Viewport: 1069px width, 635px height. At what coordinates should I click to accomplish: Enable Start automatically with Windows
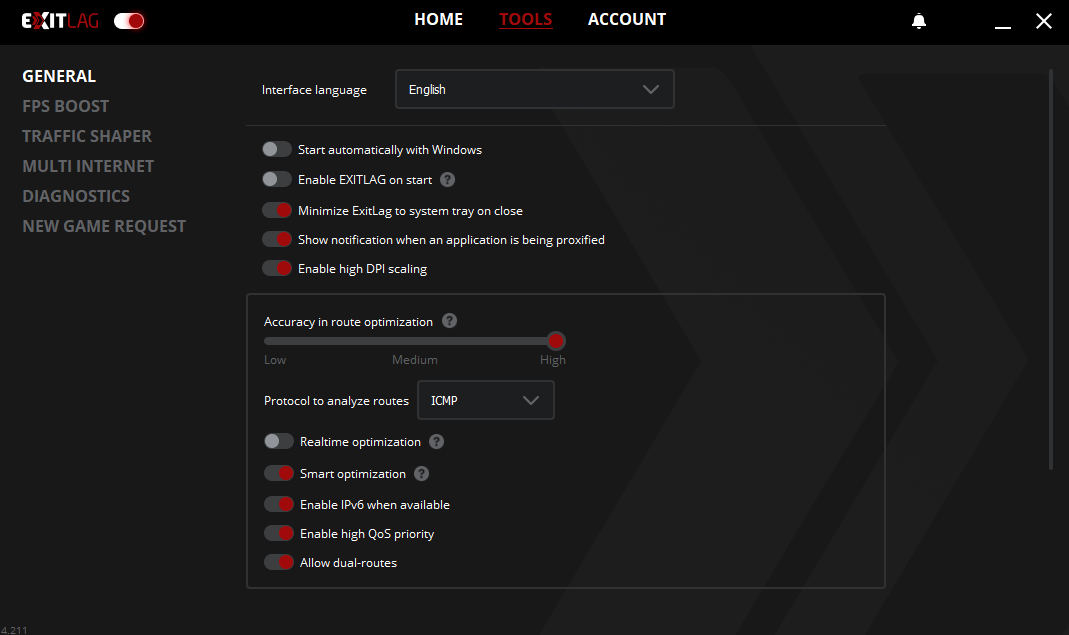tap(276, 148)
